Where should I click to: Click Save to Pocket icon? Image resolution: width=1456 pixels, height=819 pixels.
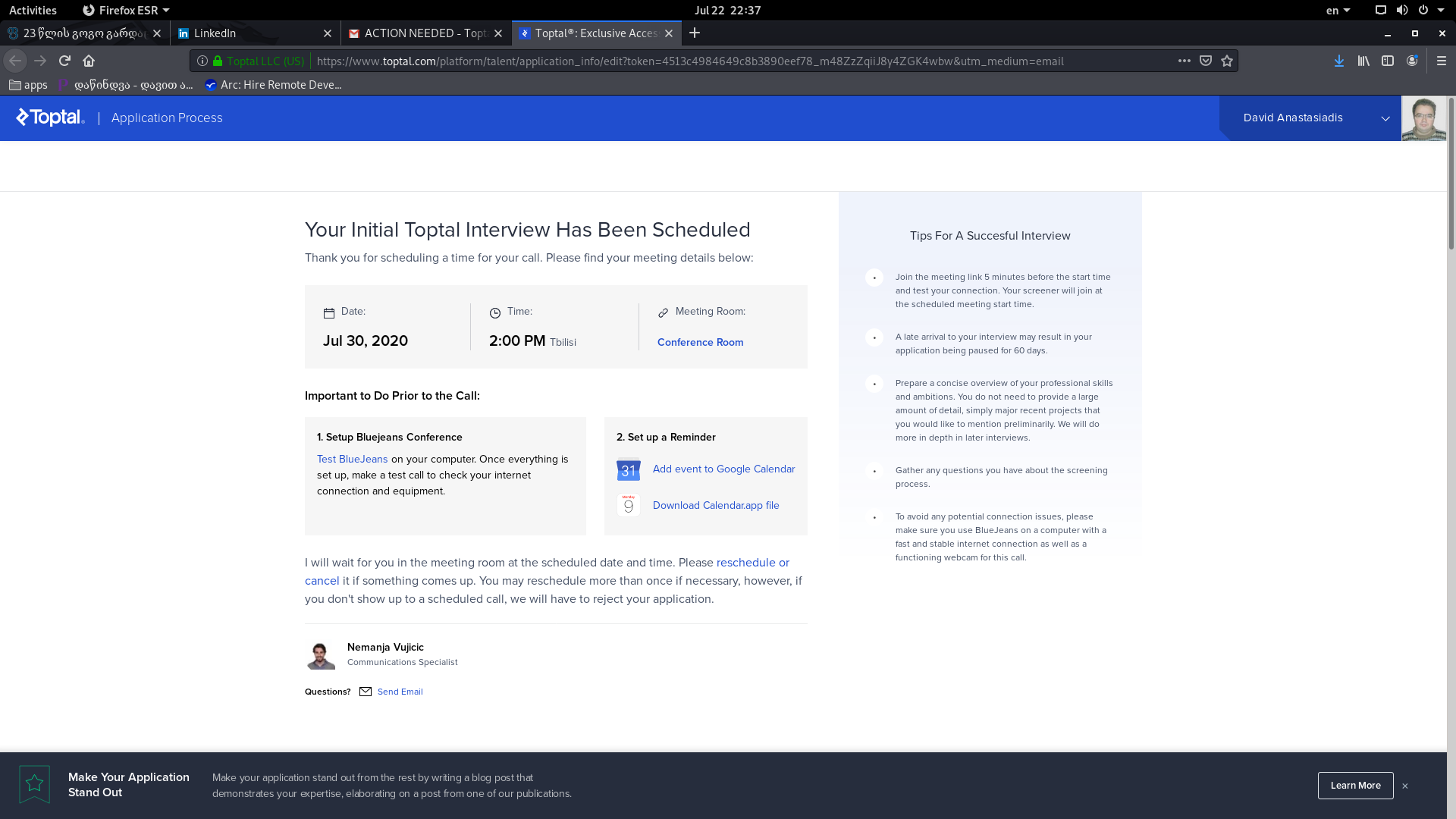pos(1206,61)
